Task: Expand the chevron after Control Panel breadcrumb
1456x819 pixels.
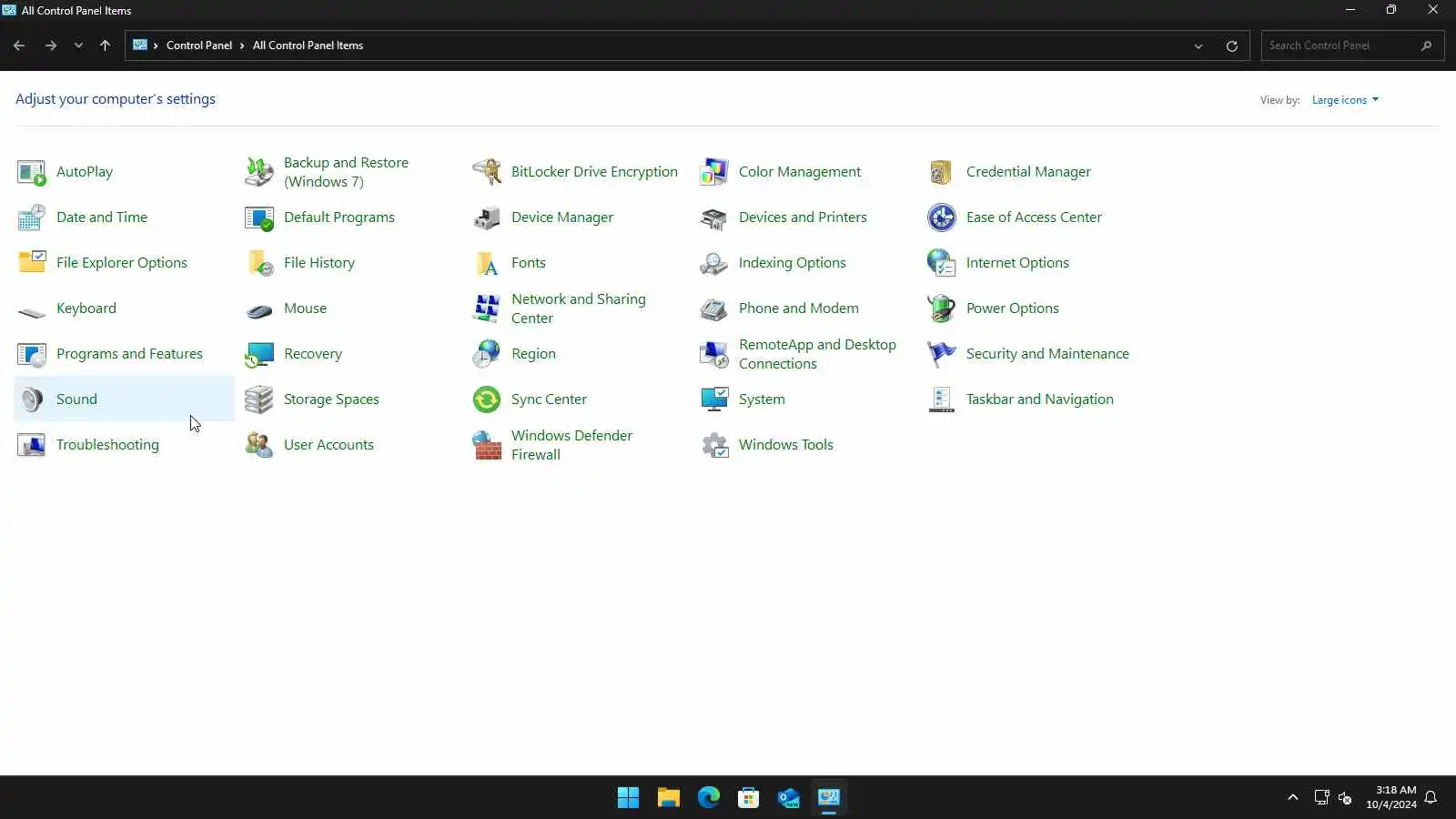Action: [x=242, y=45]
